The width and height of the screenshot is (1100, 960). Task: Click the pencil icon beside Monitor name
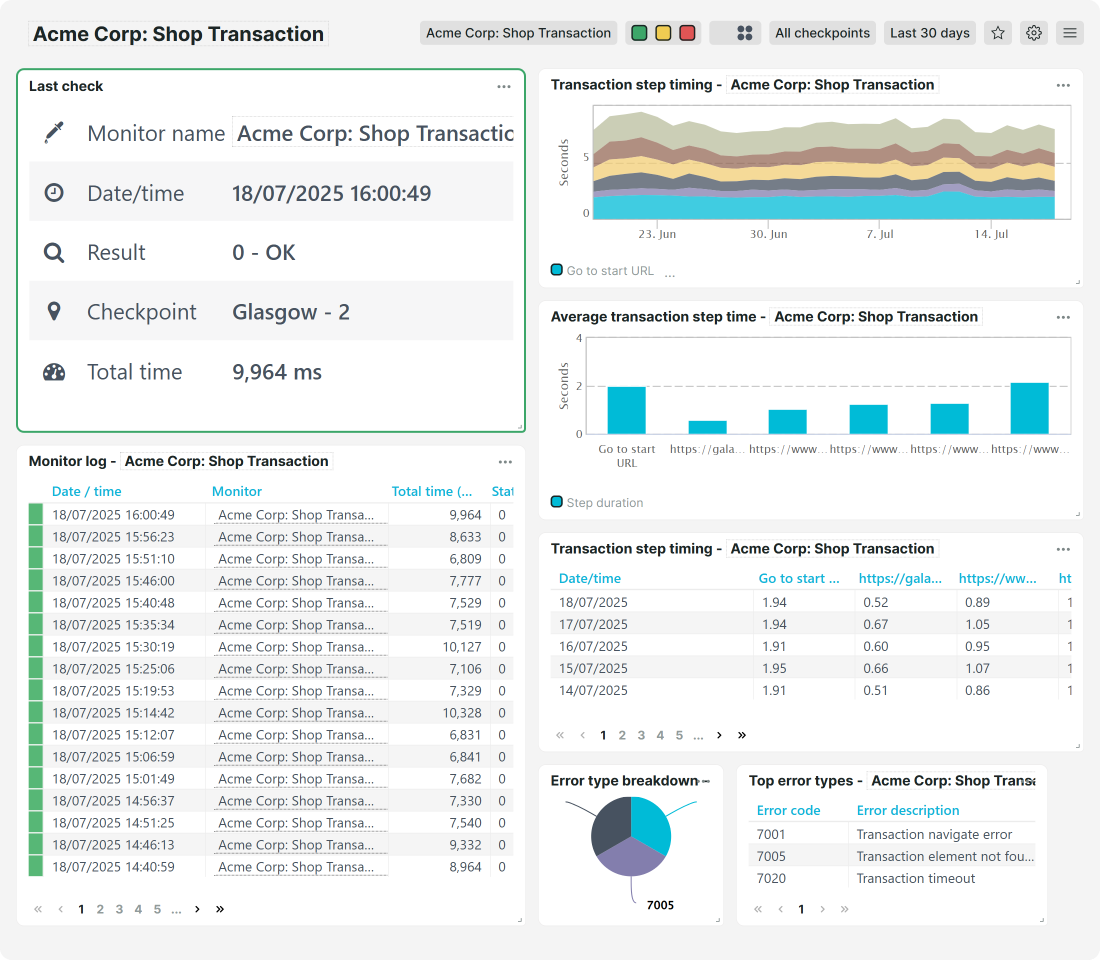pos(54,133)
